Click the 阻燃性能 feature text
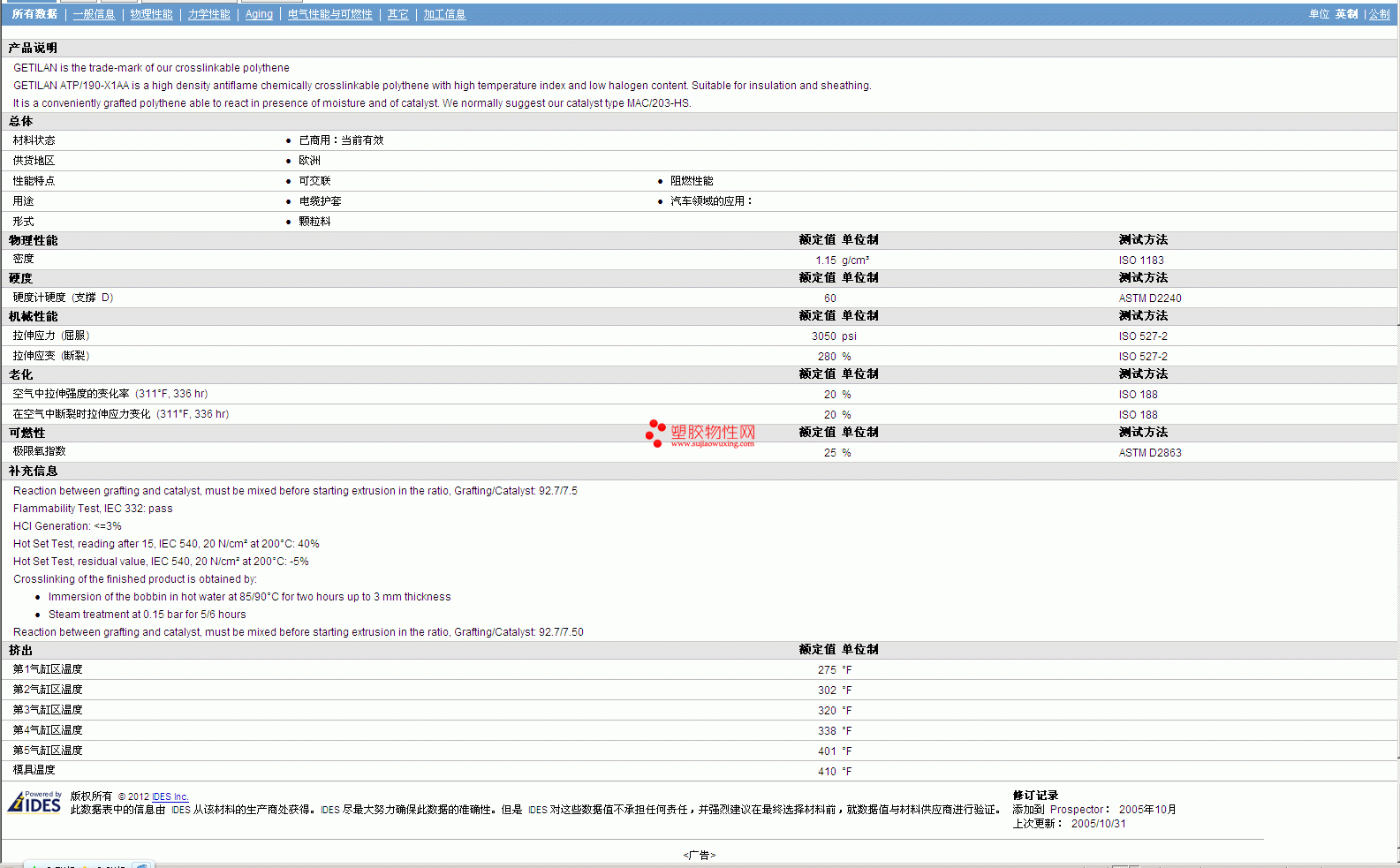1400x868 pixels. point(692,181)
